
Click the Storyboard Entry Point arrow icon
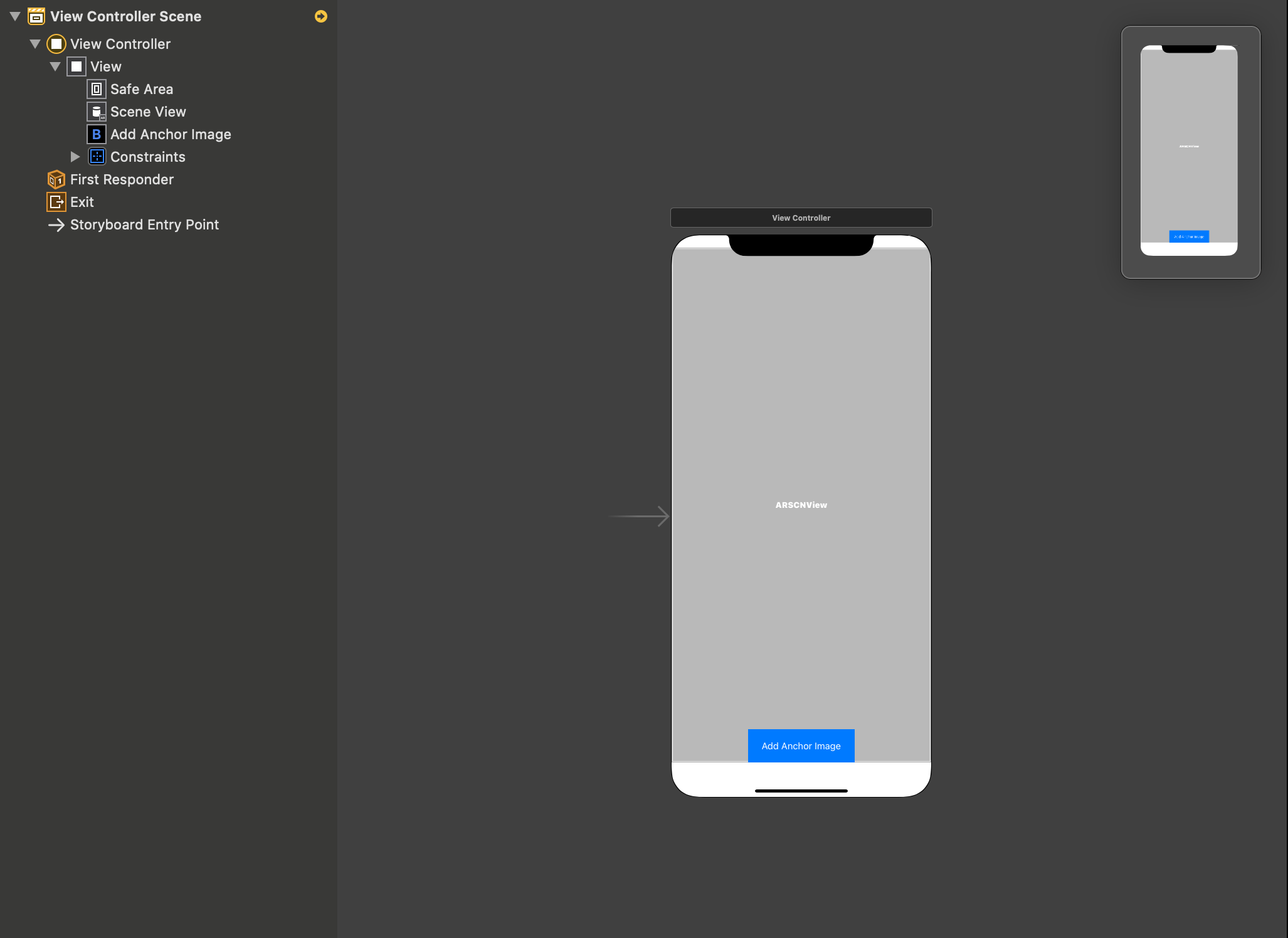56,224
